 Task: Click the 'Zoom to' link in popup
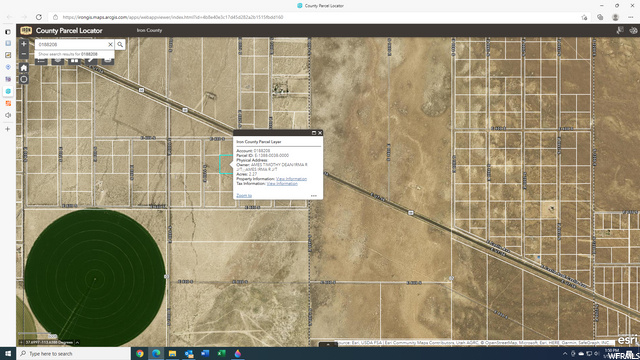pyautogui.click(x=244, y=196)
